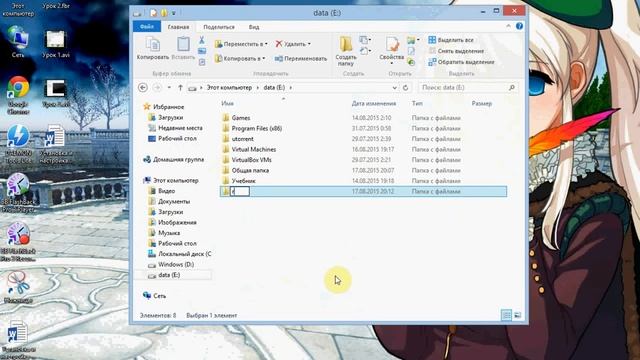Click Переименовать (Rename) button
640x360 pixels.
click(x=301, y=59)
